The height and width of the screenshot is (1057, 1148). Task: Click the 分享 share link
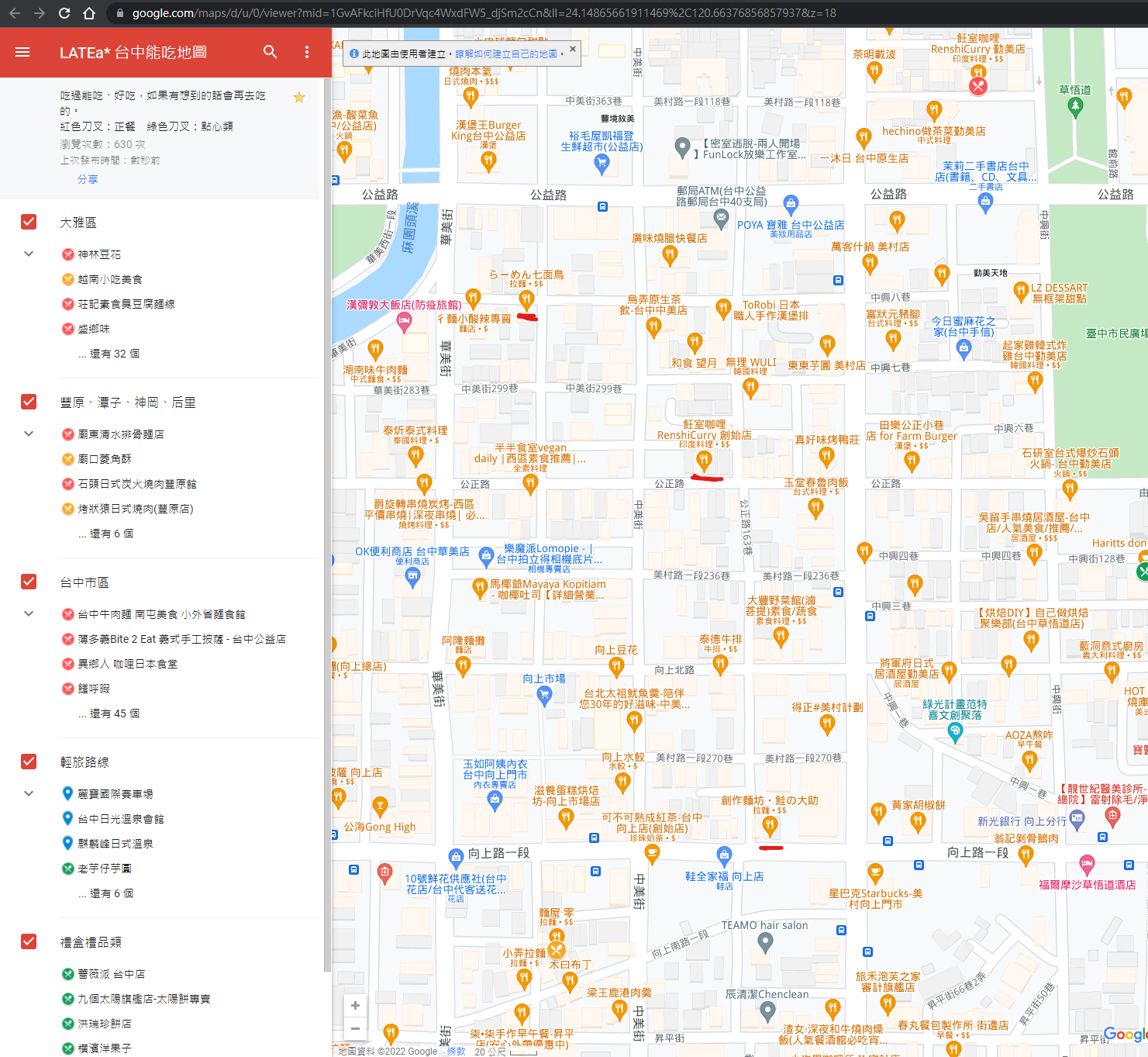point(88,179)
